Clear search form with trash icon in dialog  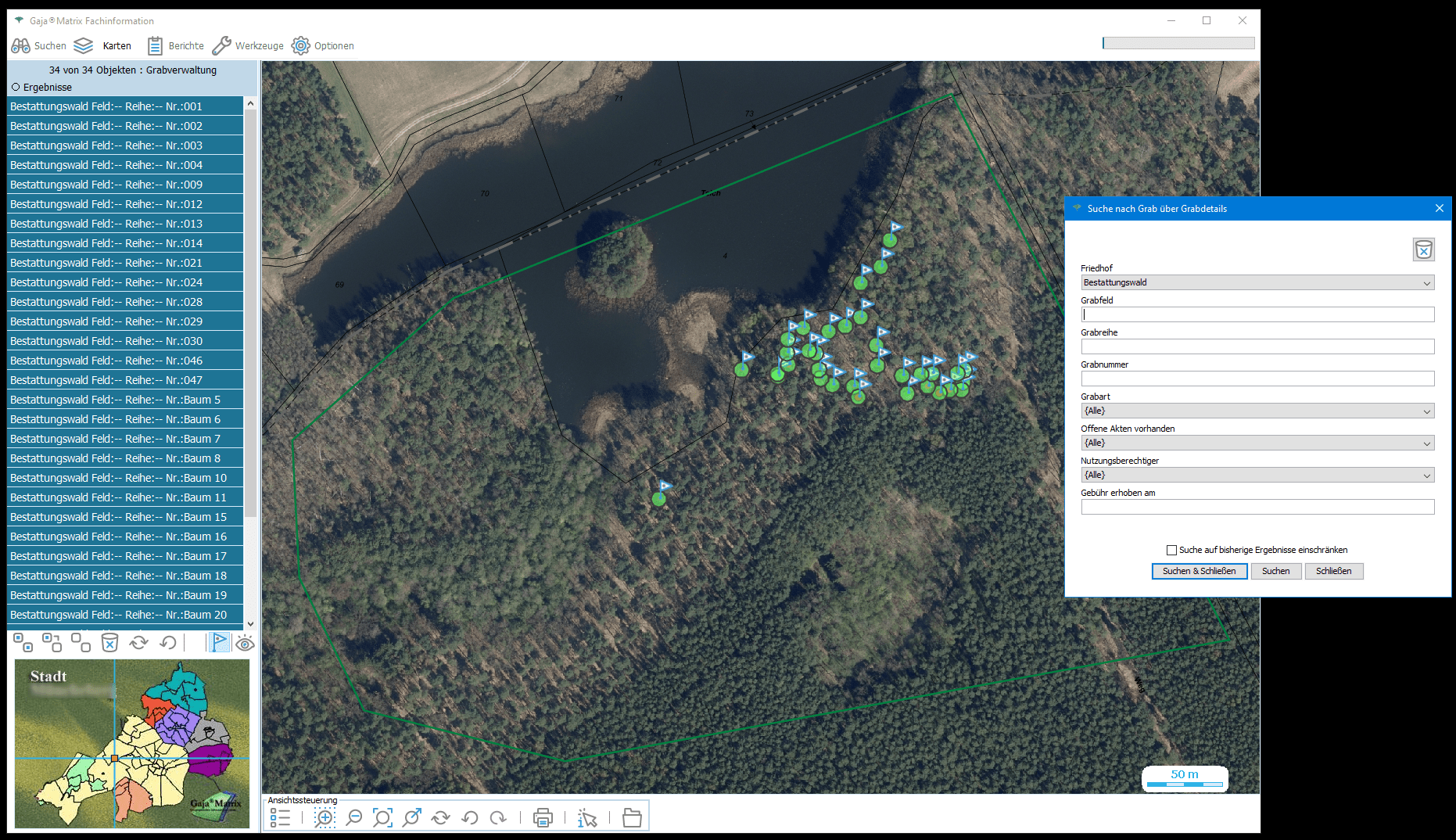pos(1423,249)
